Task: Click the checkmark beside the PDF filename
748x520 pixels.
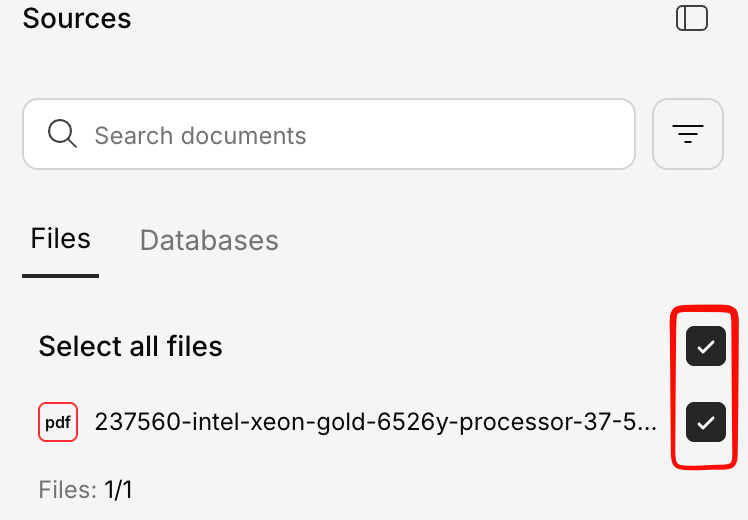Action: pyautogui.click(x=706, y=422)
